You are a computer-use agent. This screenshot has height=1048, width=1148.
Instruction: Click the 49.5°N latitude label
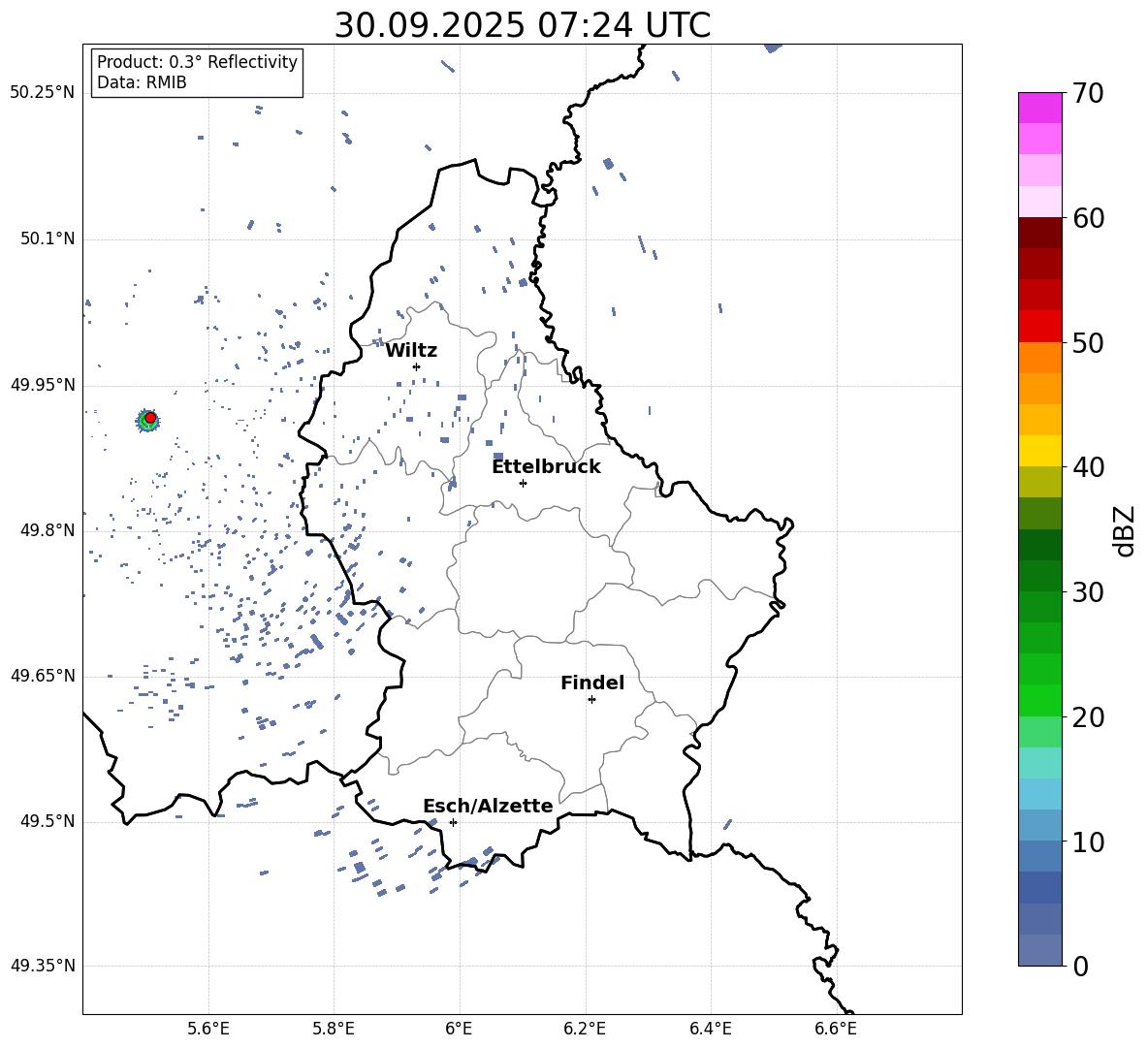[x=48, y=821]
